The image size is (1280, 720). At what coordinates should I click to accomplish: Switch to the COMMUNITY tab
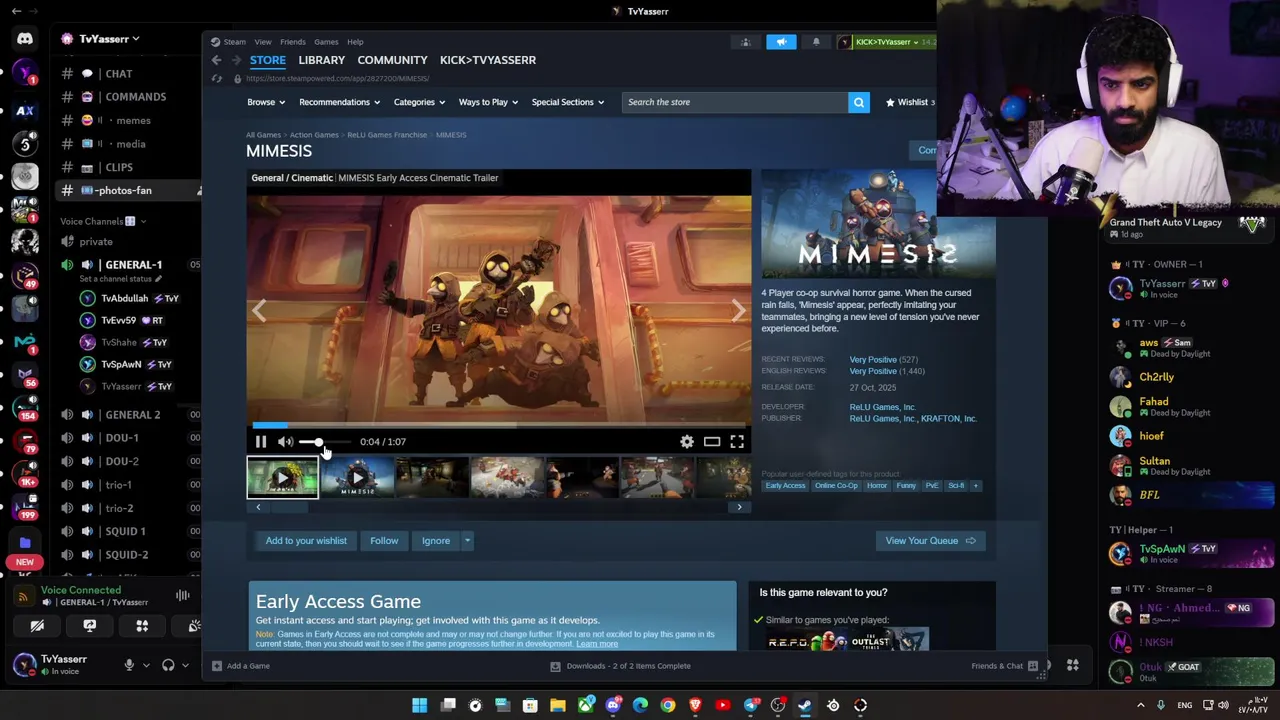(x=392, y=60)
